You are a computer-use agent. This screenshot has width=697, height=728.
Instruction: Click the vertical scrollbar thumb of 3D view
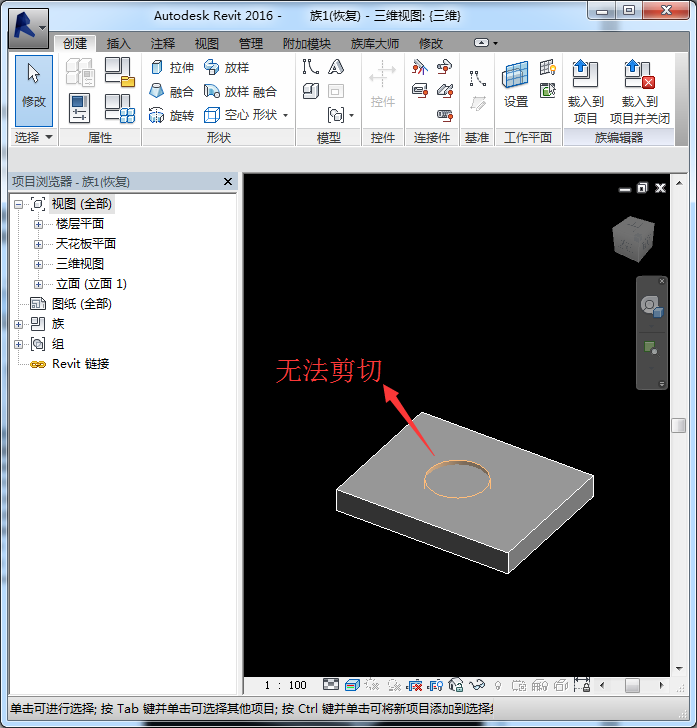click(x=678, y=425)
